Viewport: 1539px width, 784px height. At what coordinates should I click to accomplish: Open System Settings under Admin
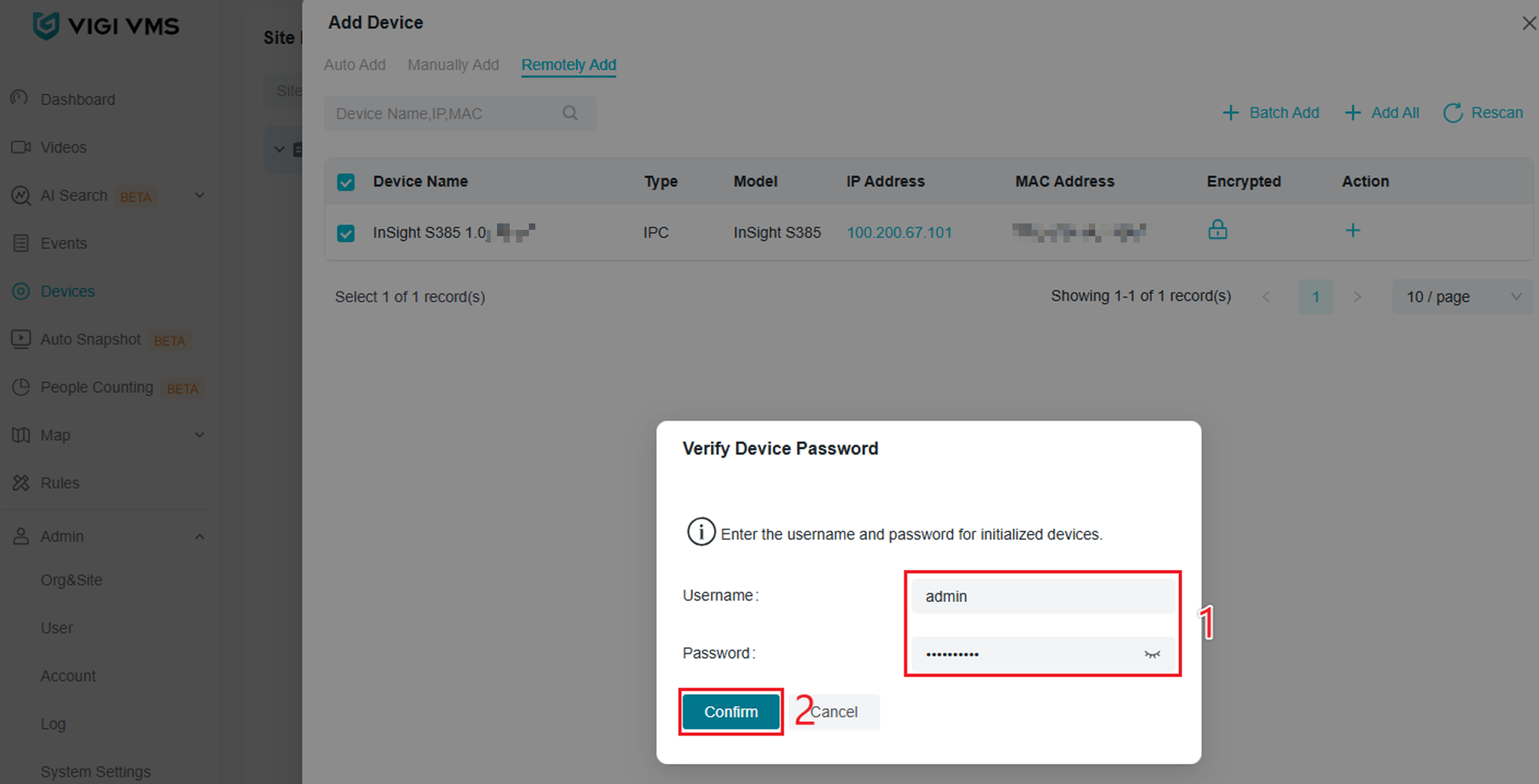96,771
